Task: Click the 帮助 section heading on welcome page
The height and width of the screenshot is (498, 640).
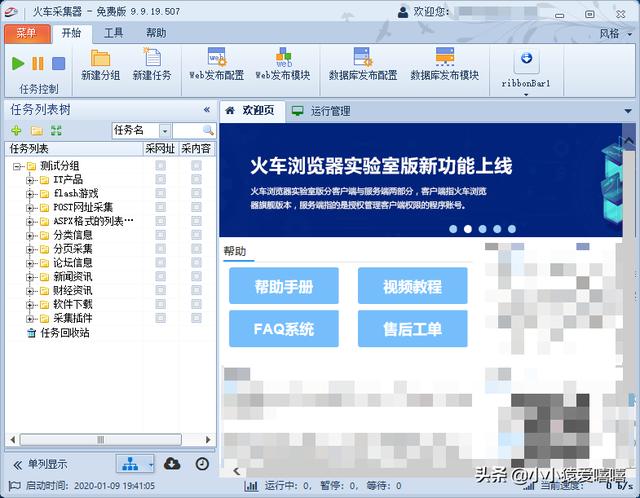Action: (235, 251)
